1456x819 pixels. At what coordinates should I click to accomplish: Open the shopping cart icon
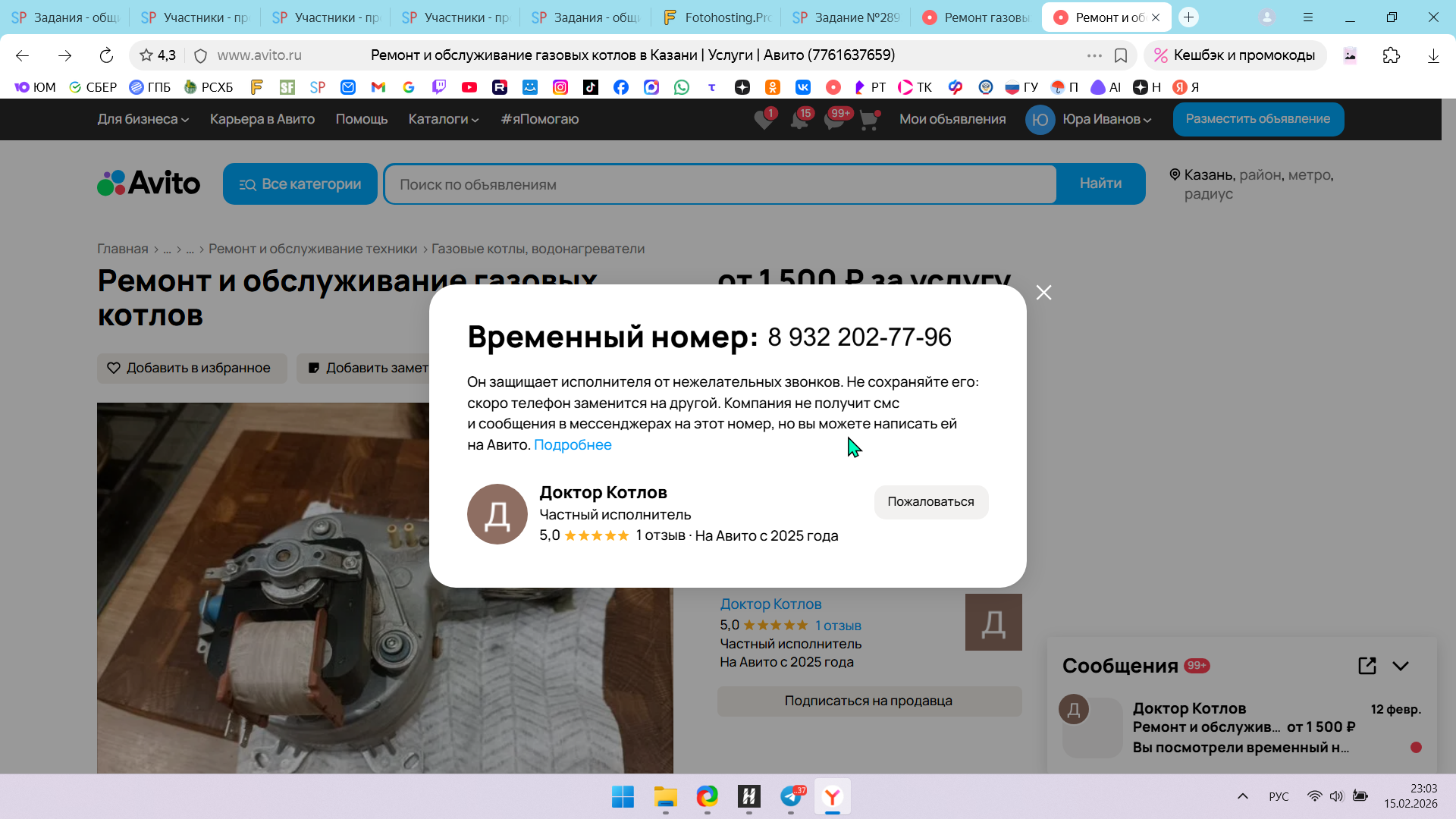(869, 120)
